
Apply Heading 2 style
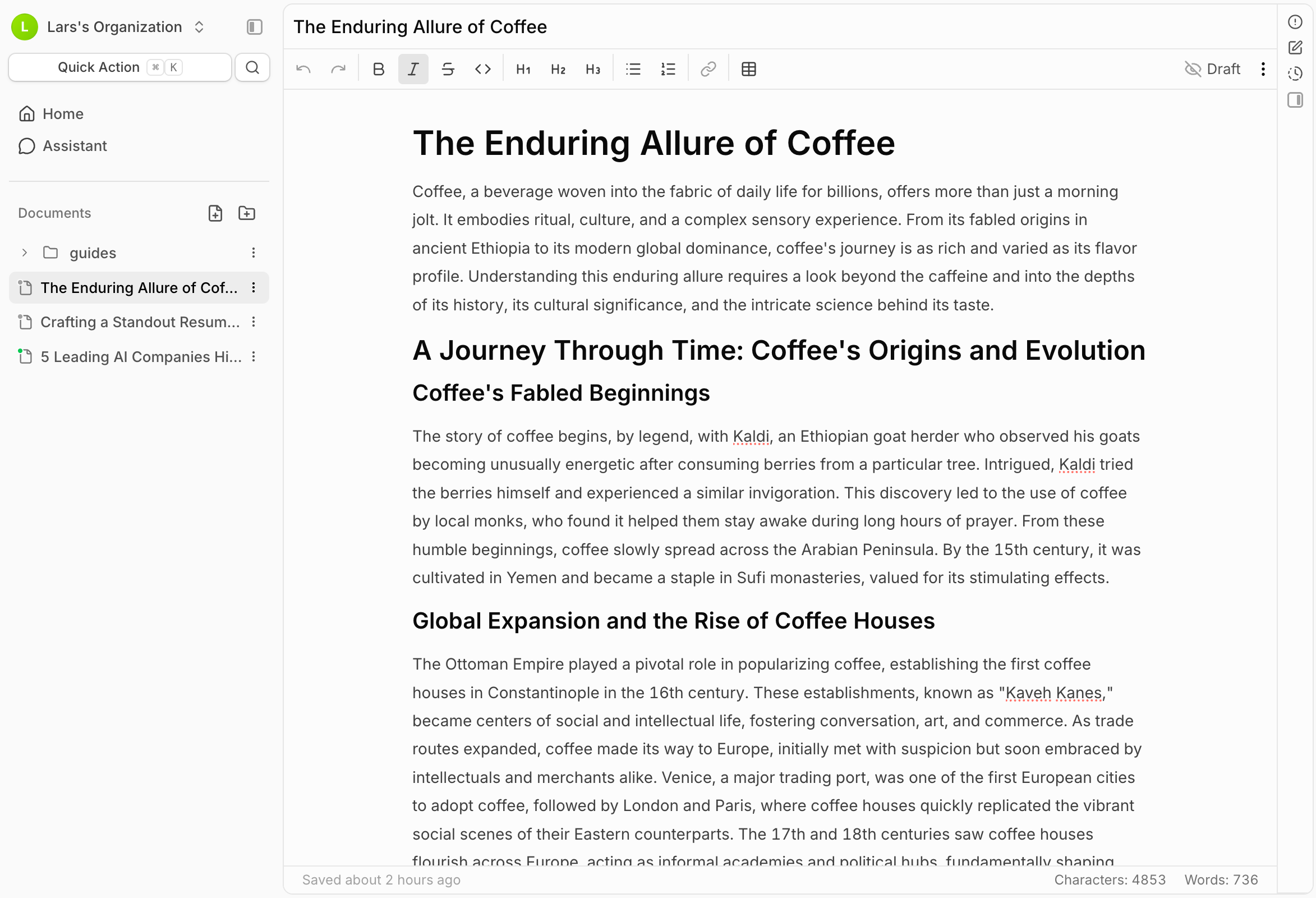click(558, 69)
